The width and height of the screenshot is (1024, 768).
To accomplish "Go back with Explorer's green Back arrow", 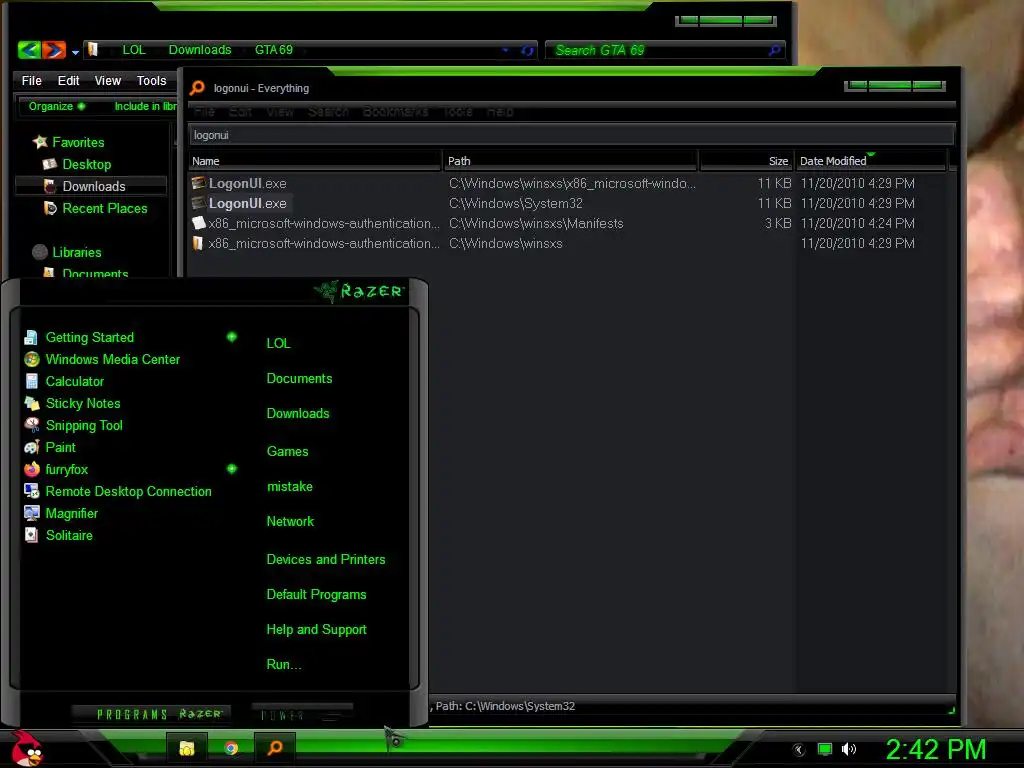I will pos(29,50).
